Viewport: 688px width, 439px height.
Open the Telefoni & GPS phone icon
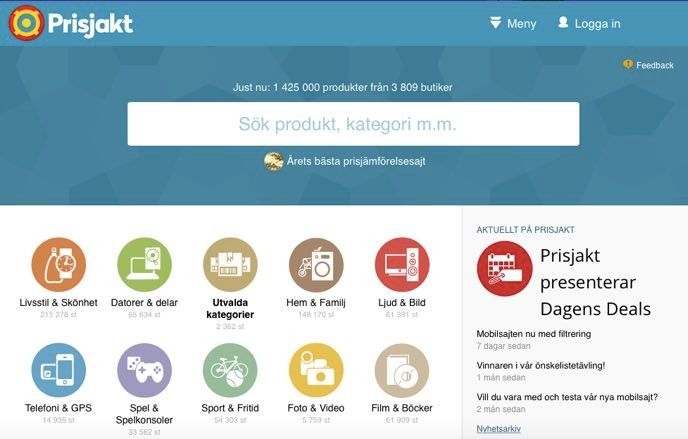click(58, 371)
